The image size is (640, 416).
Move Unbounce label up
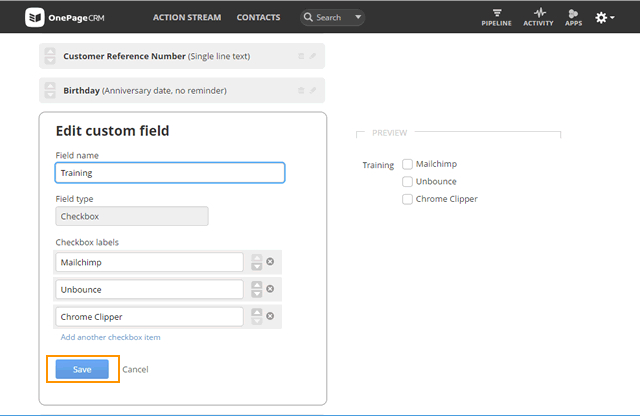click(x=257, y=285)
